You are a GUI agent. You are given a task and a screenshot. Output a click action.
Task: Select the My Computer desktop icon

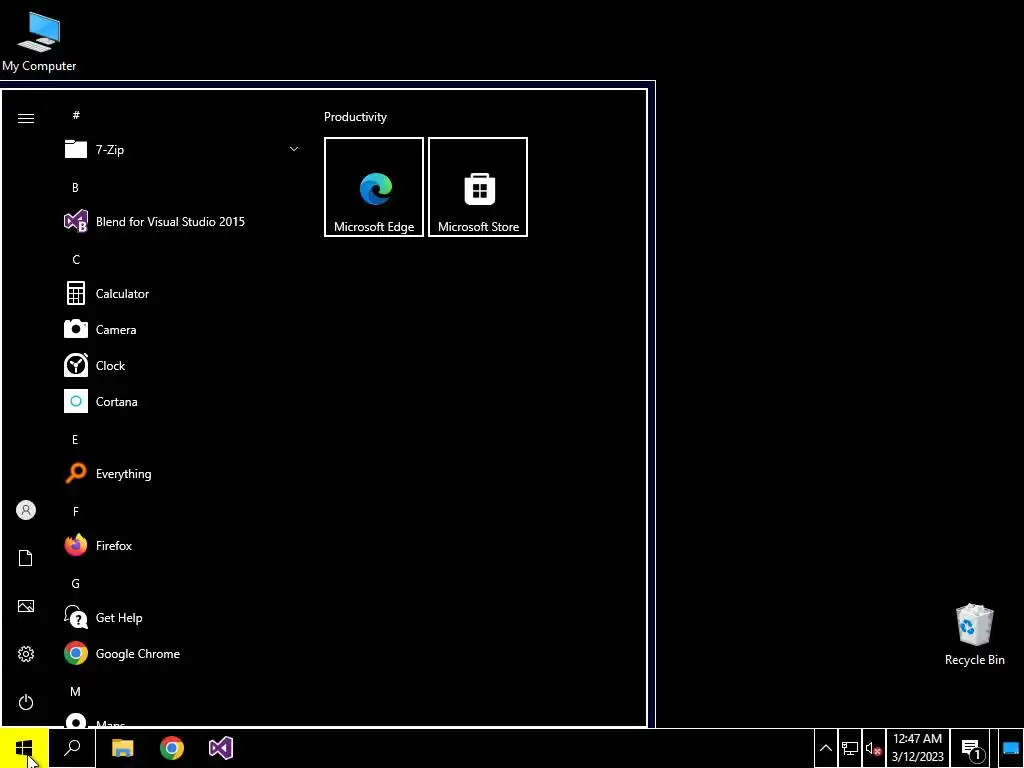coord(39,40)
